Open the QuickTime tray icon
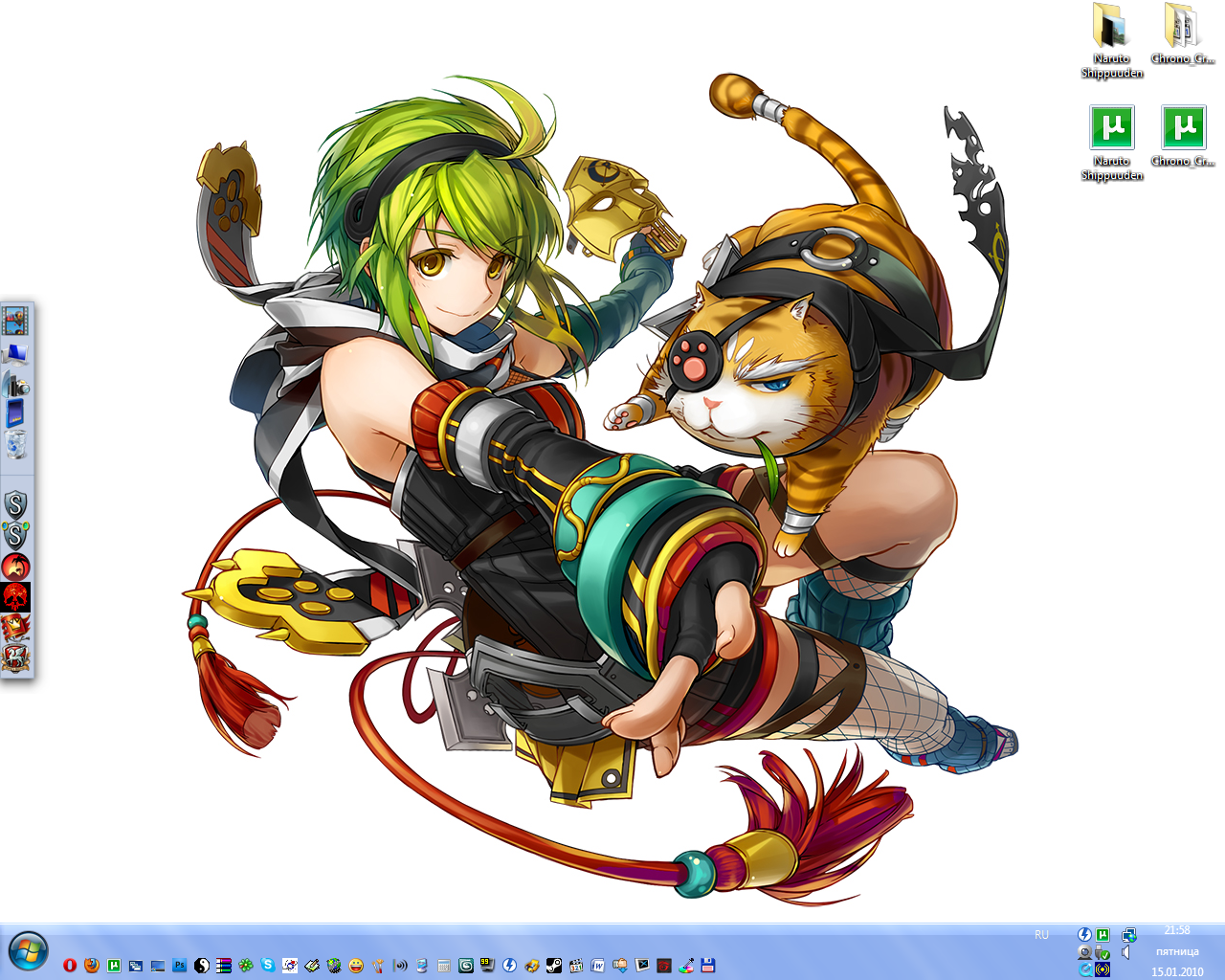 pyautogui.click(x=1084, y=969)
